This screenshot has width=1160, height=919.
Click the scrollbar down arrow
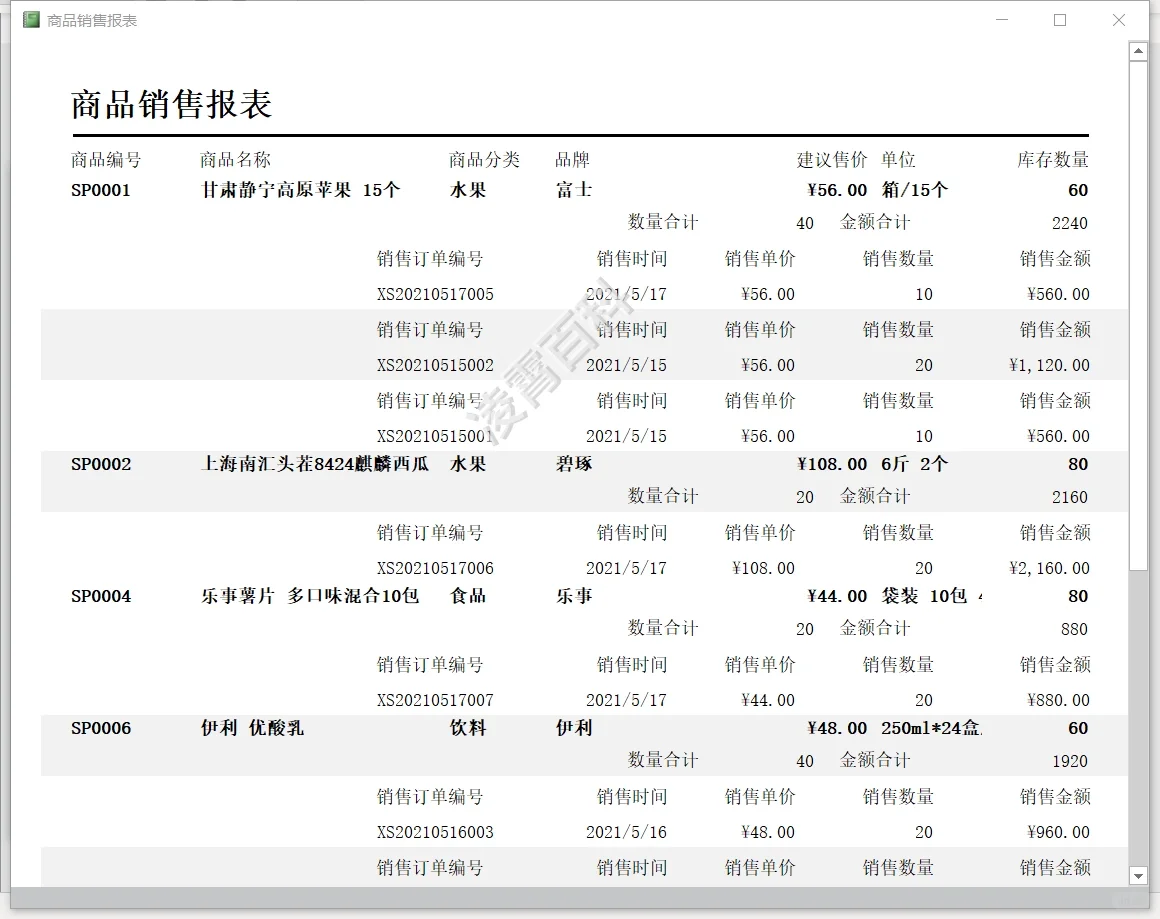pos(1138,873)
